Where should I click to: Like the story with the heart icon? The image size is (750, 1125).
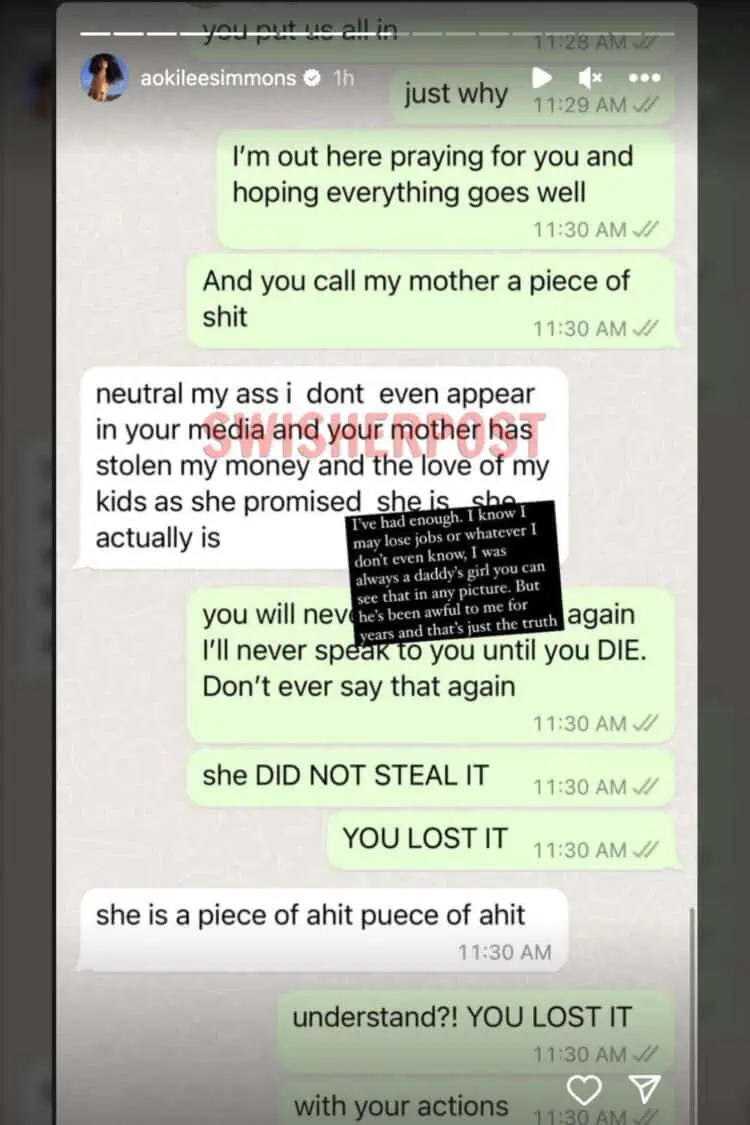click(584, 1090)
